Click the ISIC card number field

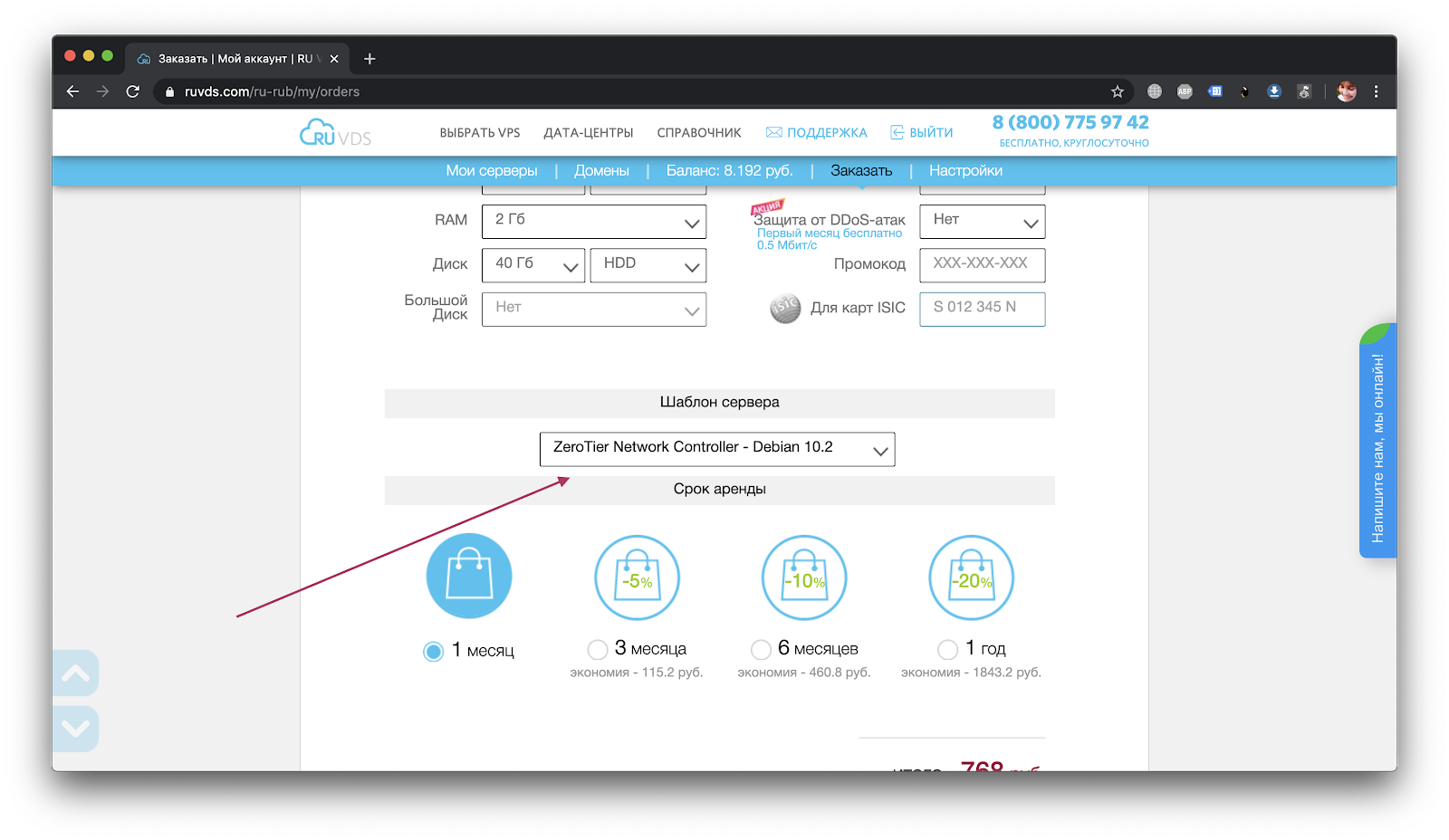(x=983, y=309)
